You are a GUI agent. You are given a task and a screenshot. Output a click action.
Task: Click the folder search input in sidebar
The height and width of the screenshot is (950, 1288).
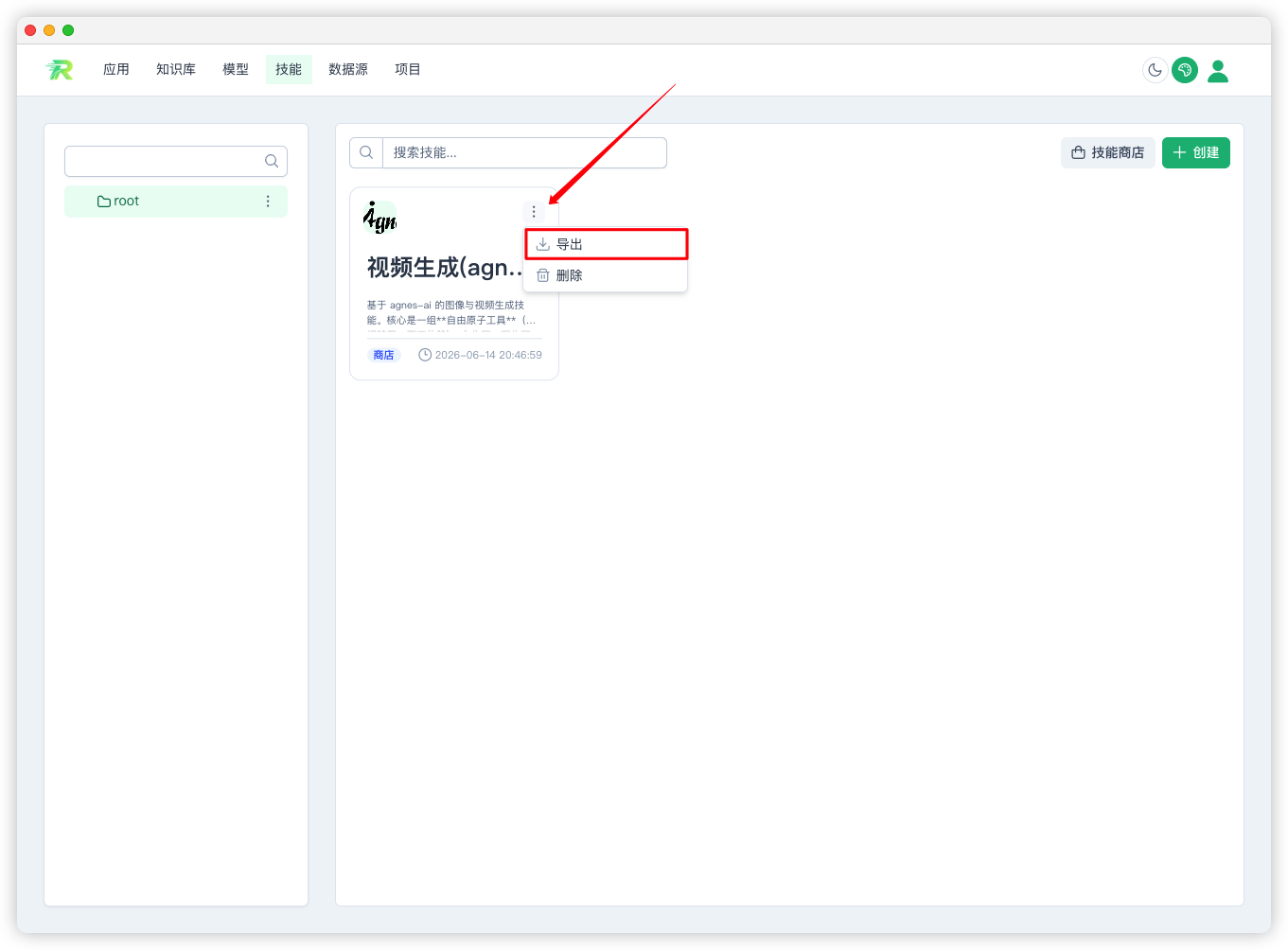click(176, 161)
